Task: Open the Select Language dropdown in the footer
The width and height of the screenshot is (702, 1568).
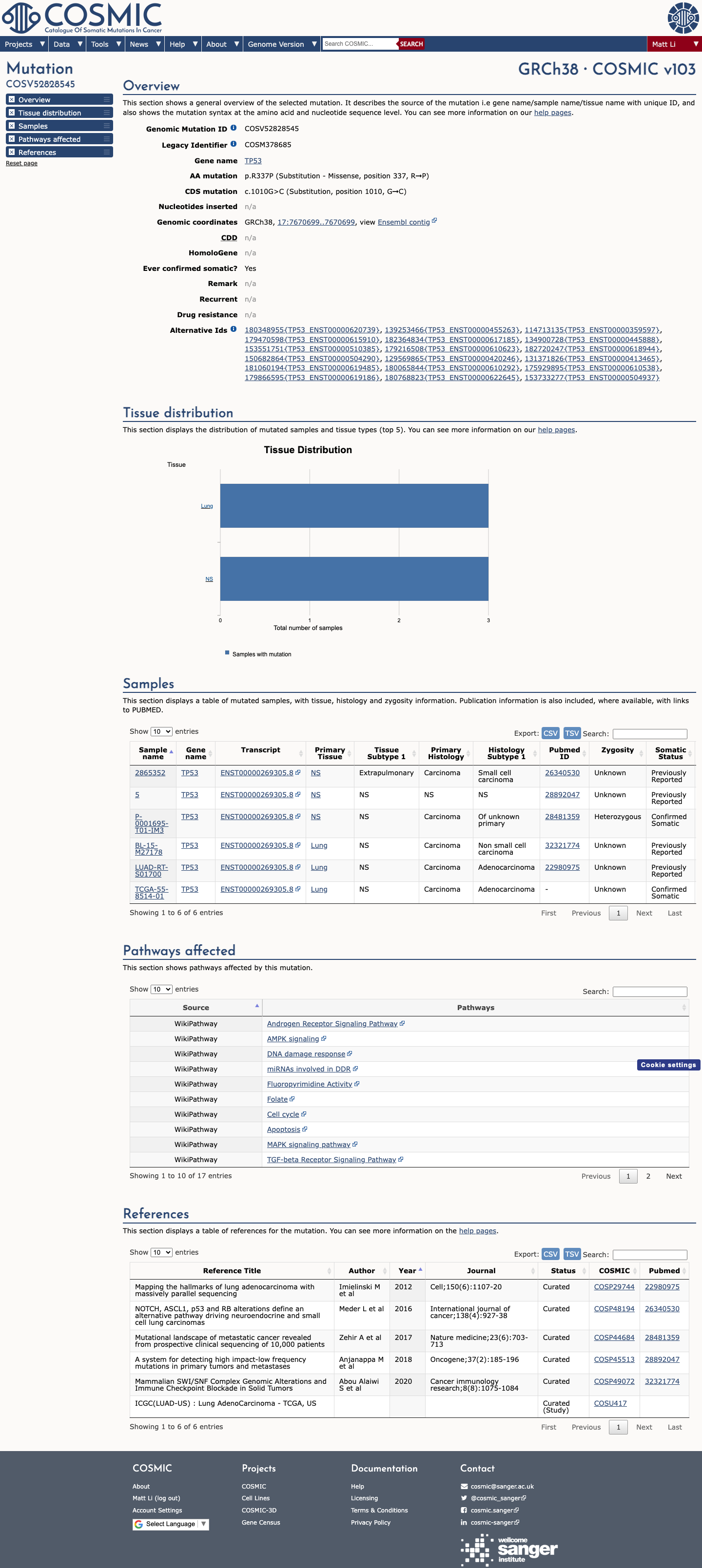Action: pos(171,1524)
